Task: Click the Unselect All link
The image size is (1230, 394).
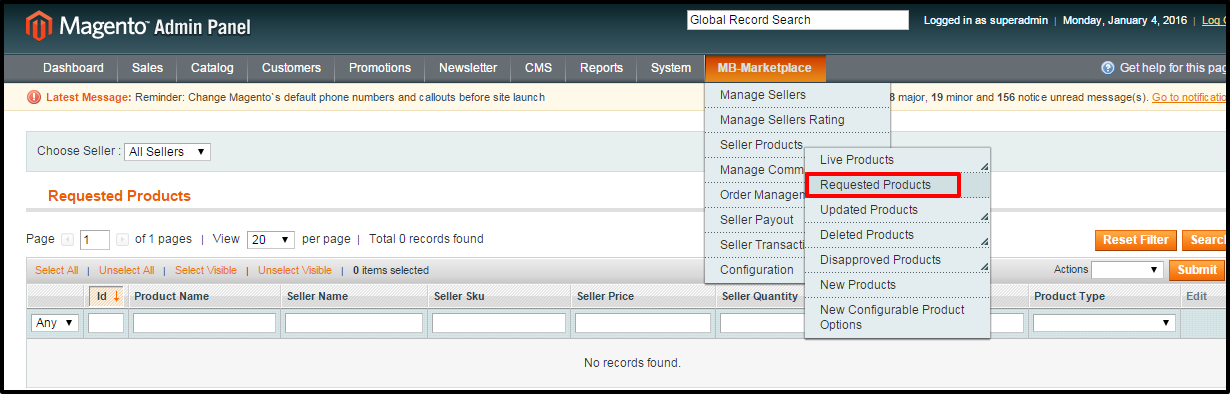Action: (x=126, y=270)
